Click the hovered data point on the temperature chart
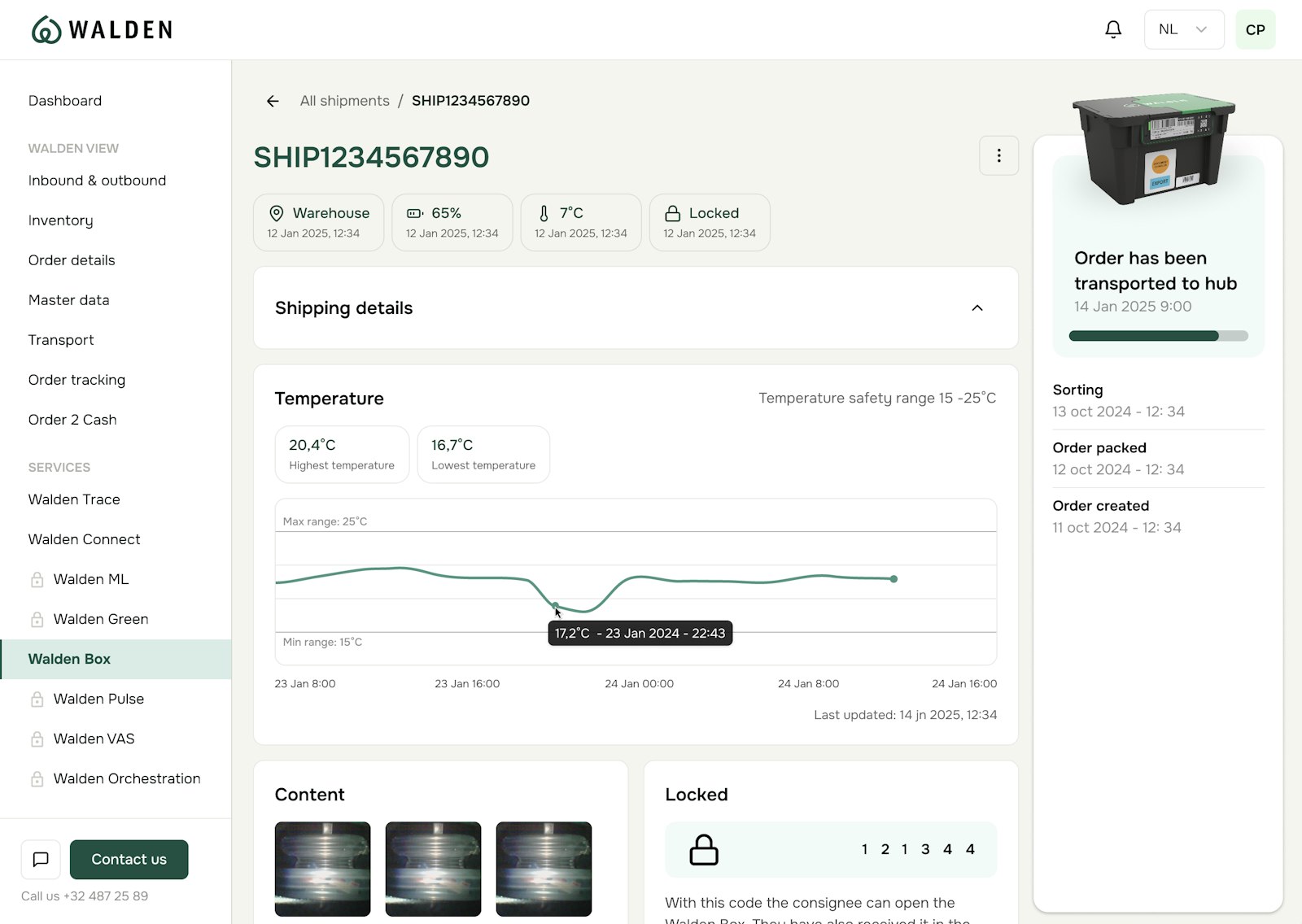The image size is (1302, 924). pos(556,605)
